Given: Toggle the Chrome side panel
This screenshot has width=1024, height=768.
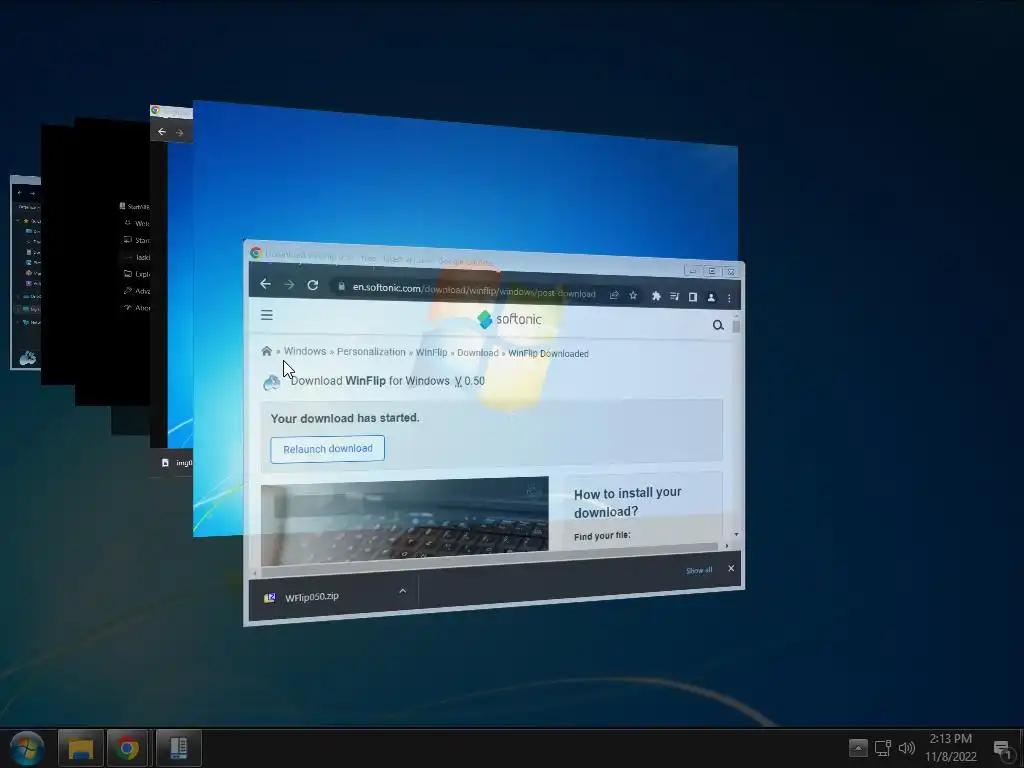Looking at the screenshot, I should click(693, 297).
